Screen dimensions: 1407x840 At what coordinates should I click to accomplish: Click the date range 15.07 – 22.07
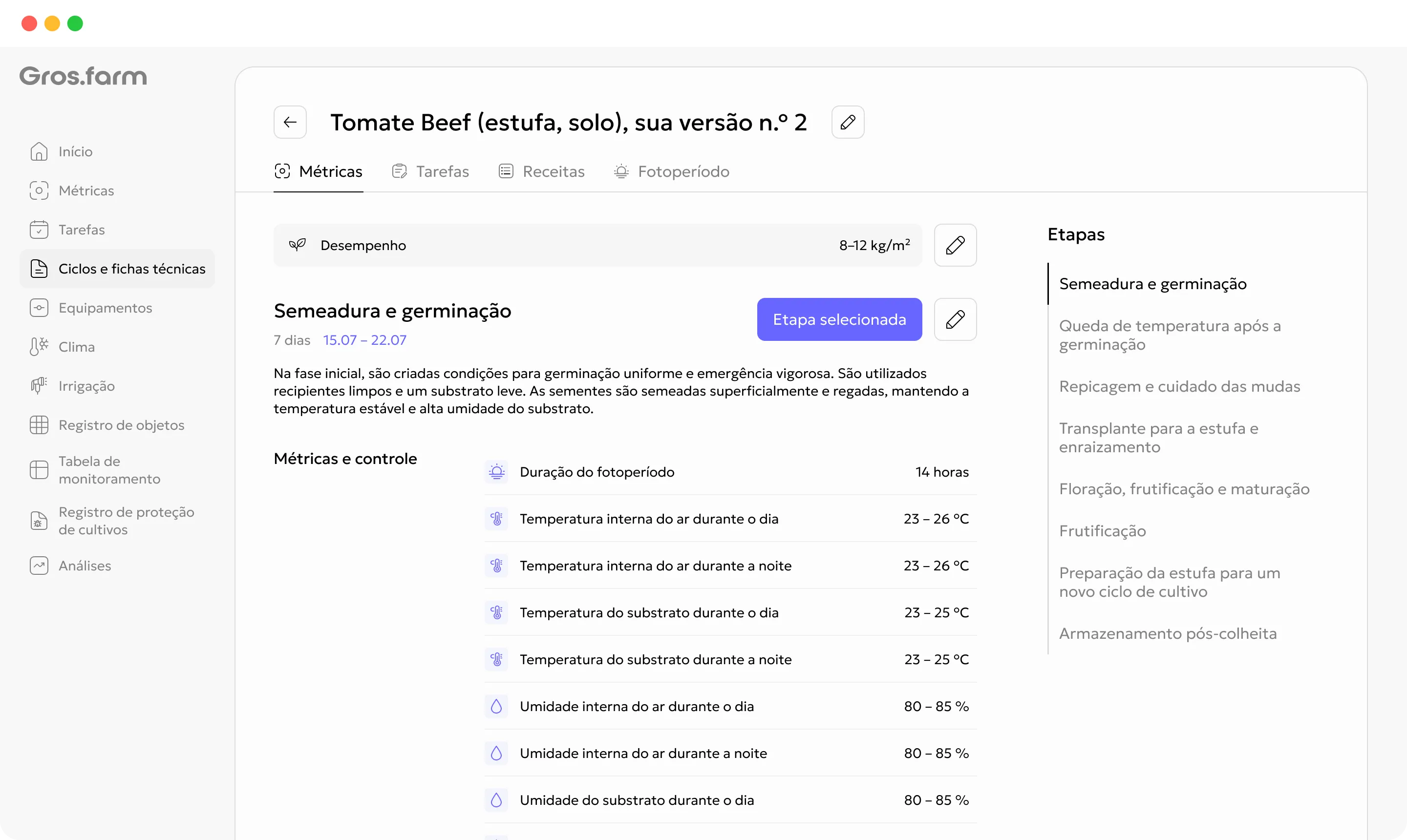[364, 340]
